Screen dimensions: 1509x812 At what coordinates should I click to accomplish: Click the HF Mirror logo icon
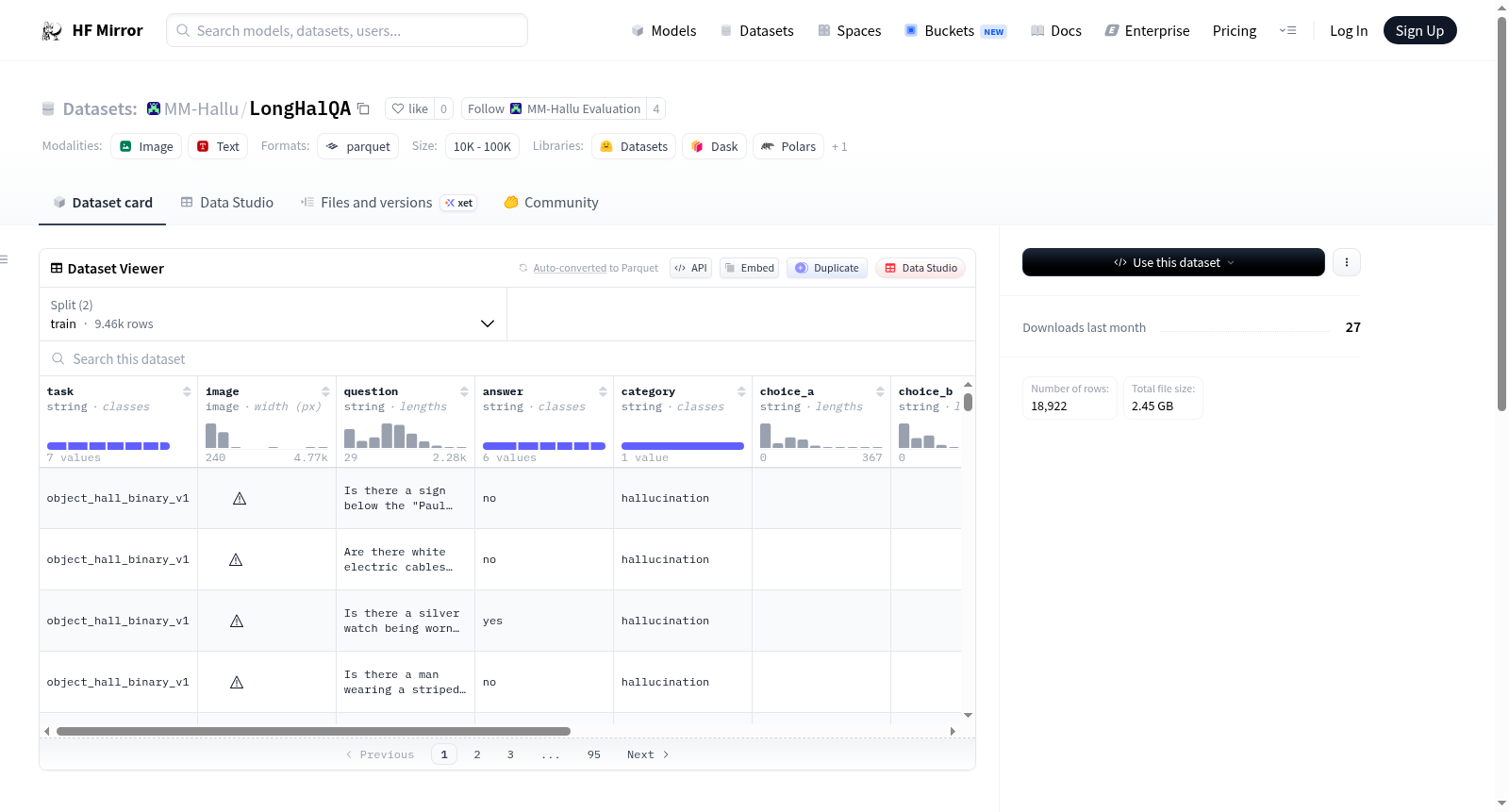52,31
